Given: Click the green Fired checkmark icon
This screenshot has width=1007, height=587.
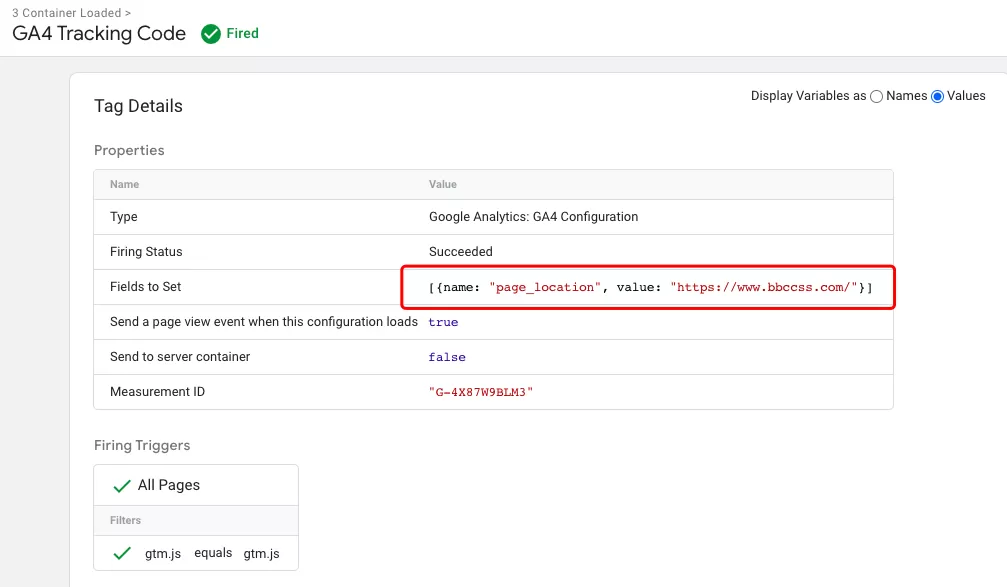Looking at the screenshot, I should click(x=211, y=33).
